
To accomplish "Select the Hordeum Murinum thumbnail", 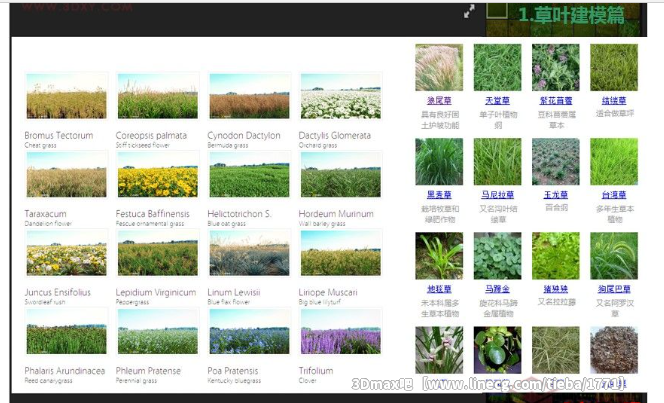I will click(x=340, y=175).
